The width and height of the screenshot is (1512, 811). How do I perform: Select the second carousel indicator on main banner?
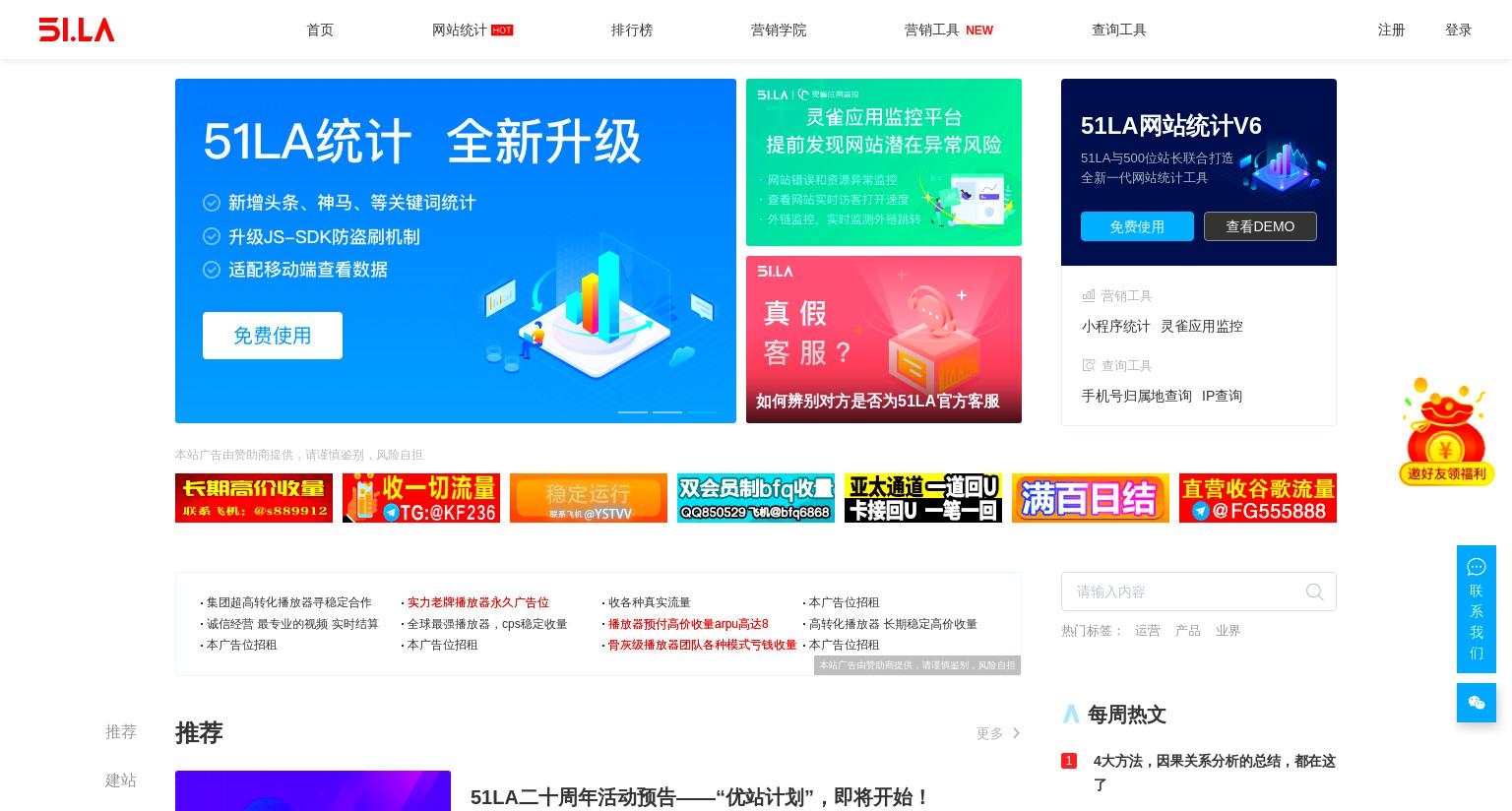[667, 411]
